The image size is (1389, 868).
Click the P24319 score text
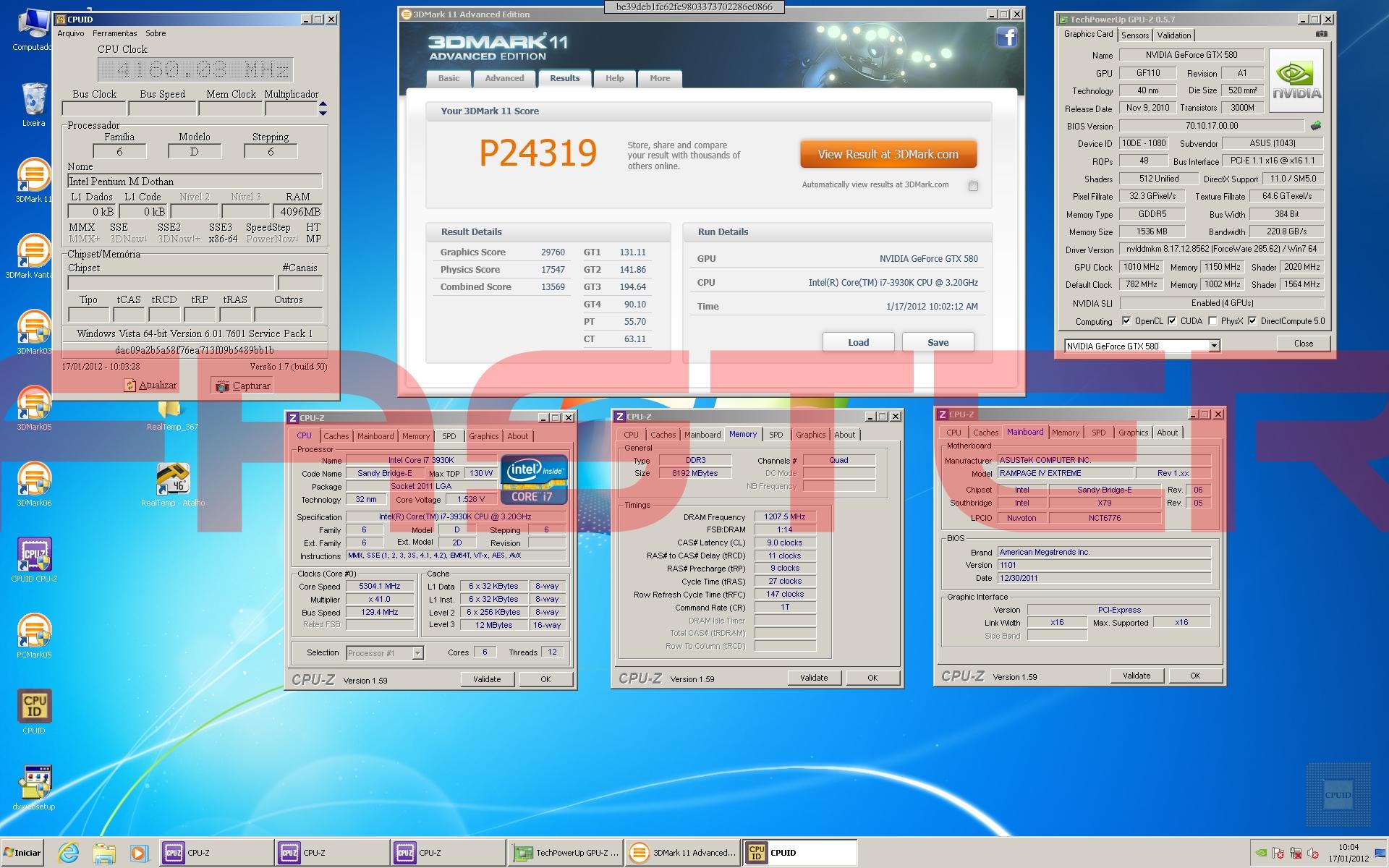pos(538,153)
